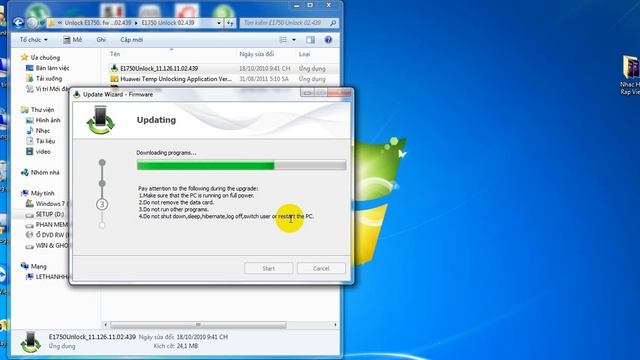Click the Start button in Update Wizard
The image size is (640, 360).
pyautogui.click(x=269, y=268)
